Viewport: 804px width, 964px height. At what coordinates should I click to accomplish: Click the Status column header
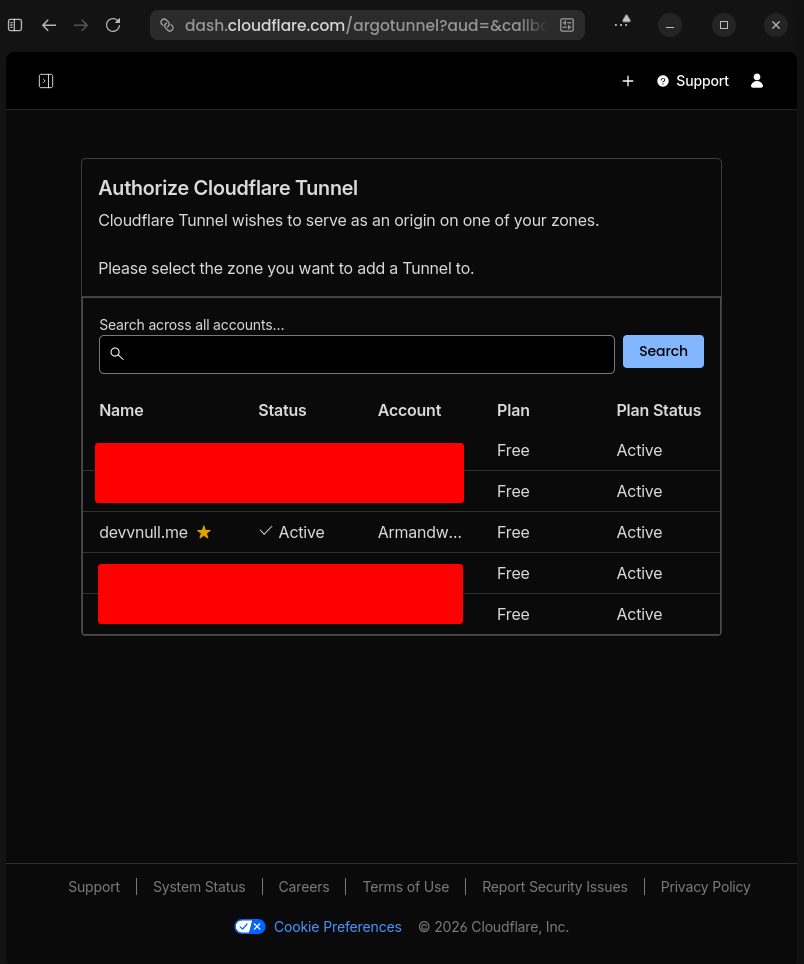pos(282,410)
